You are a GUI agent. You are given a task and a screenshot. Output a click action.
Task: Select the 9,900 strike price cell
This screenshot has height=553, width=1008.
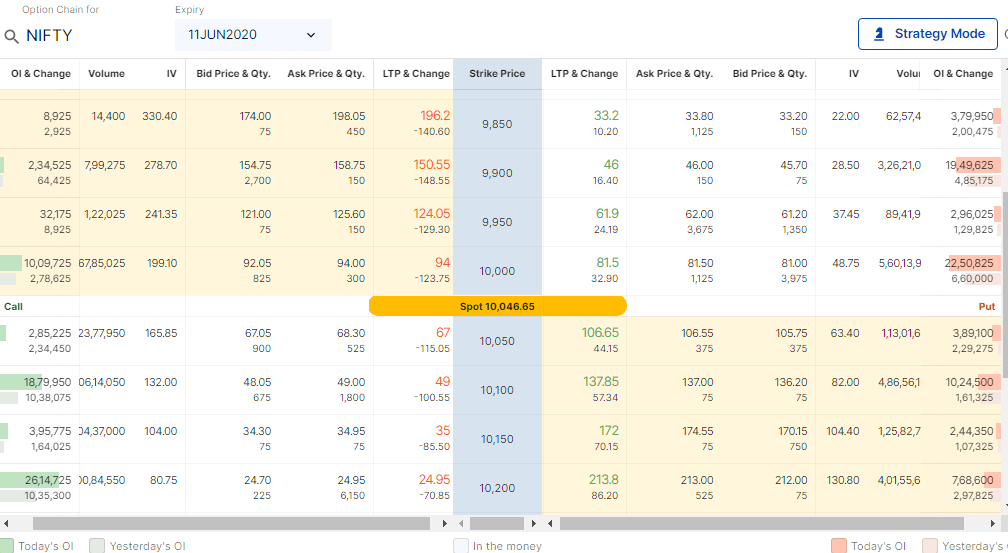497,173
